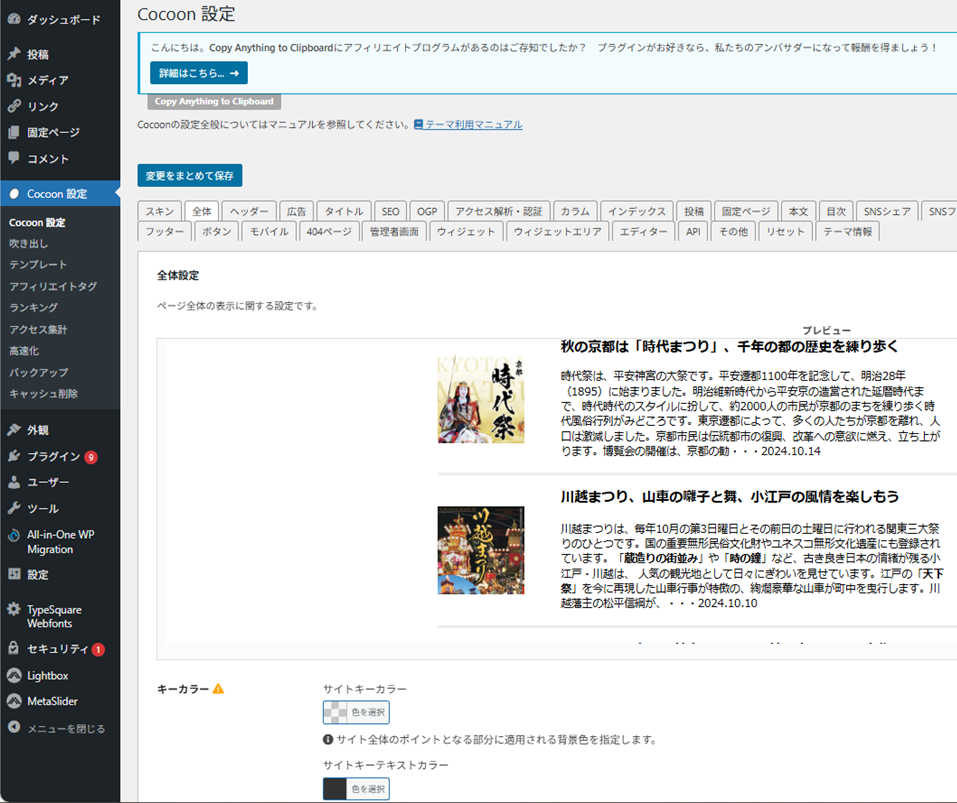Open the 吹き出し submenu item

(x=29, y=244)
